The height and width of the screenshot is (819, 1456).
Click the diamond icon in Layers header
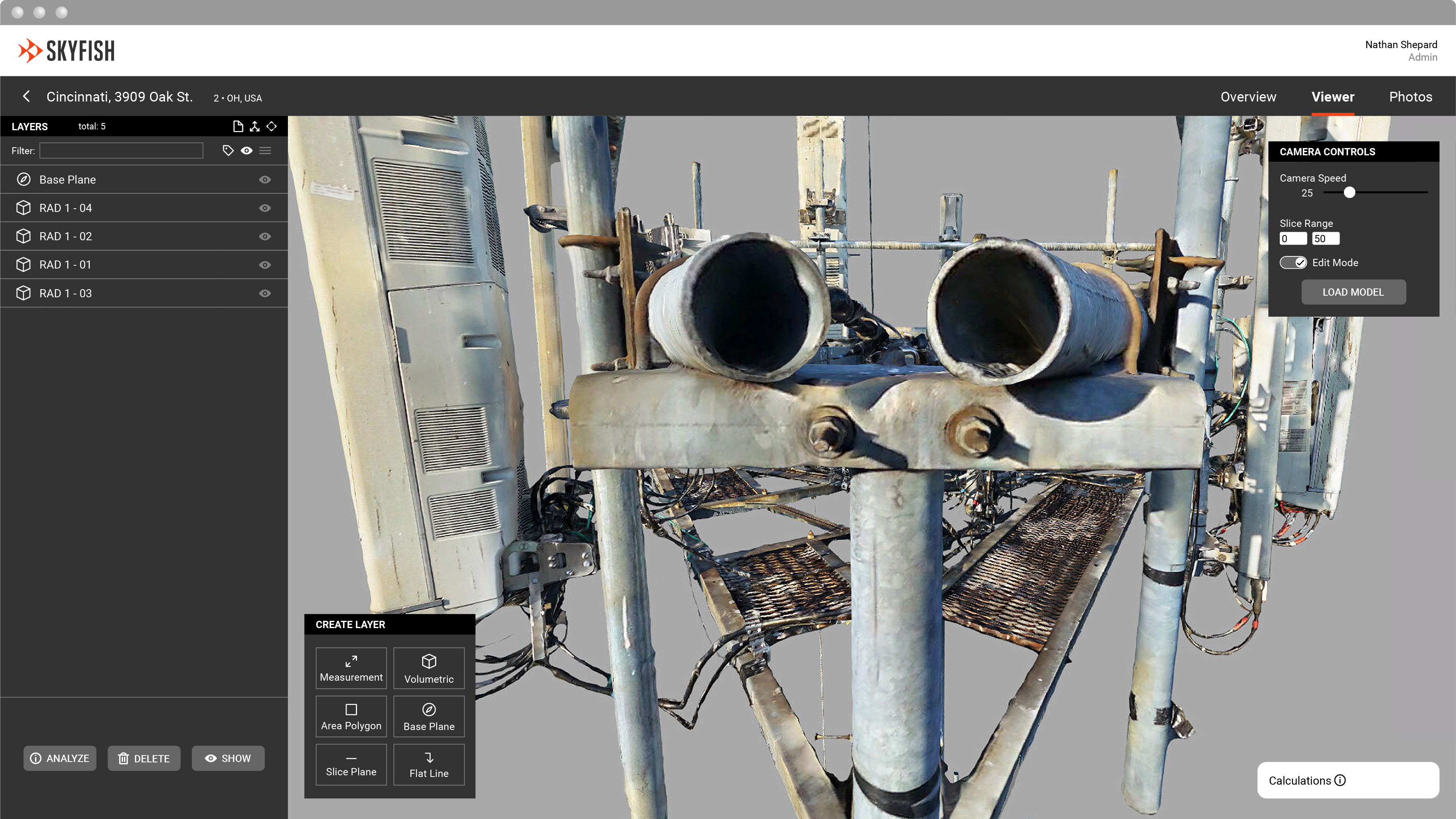[272, 126]
